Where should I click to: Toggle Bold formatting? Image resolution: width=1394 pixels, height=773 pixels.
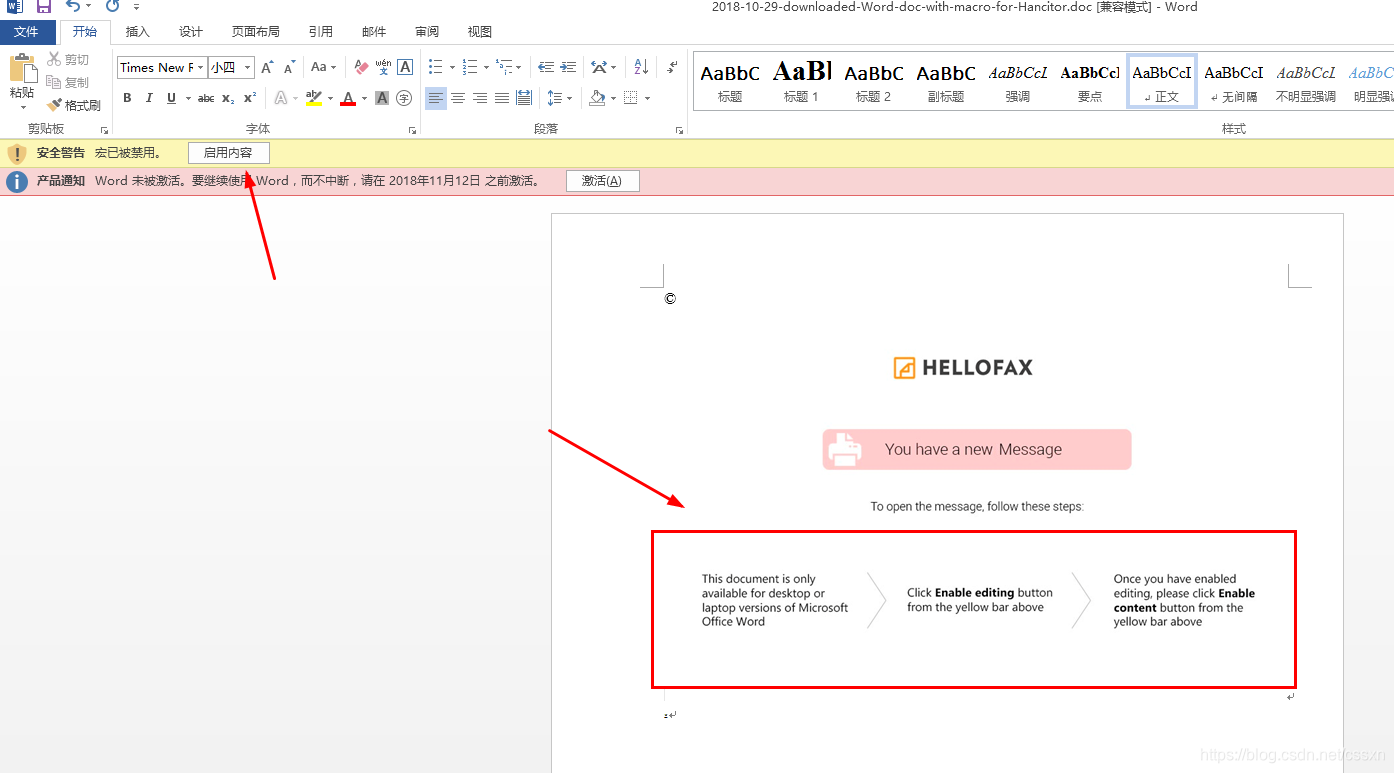(127, 98)
